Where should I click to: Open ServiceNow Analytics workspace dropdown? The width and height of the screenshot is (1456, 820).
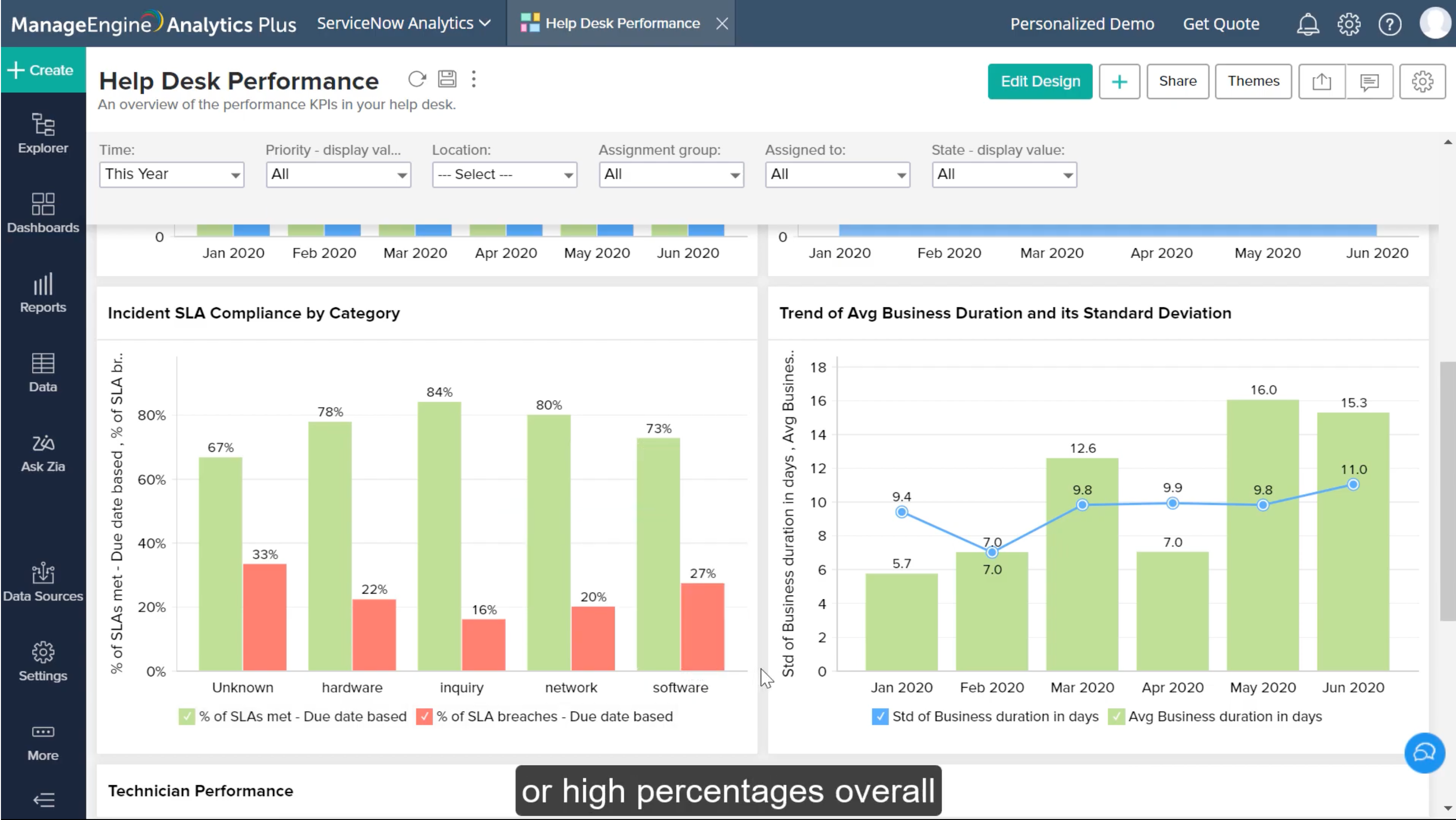(403, 23)
